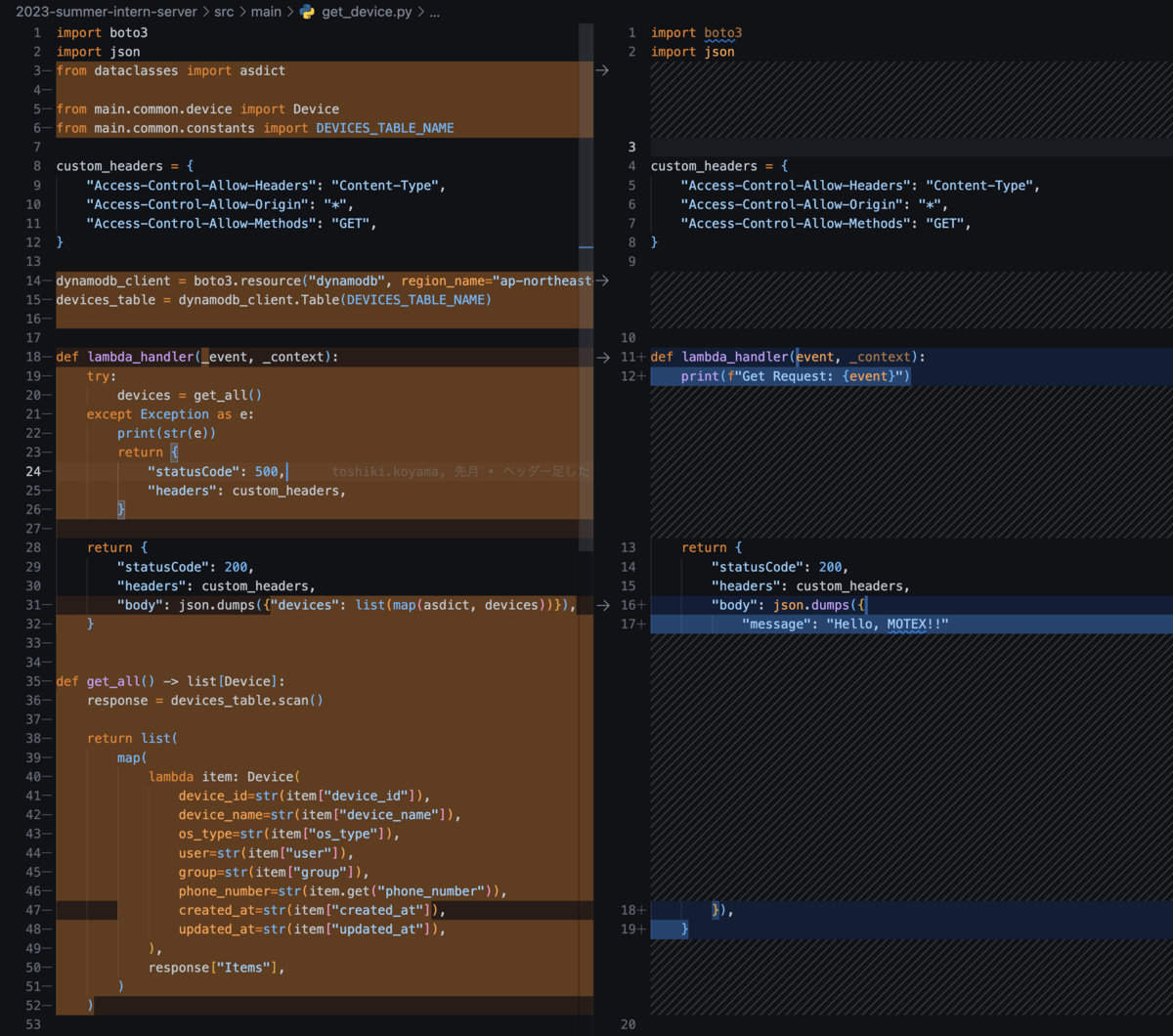The image size is (1173, 1036).
Task: Click the blue marker in left overview ruler
Action: click(x=586, y=248)
